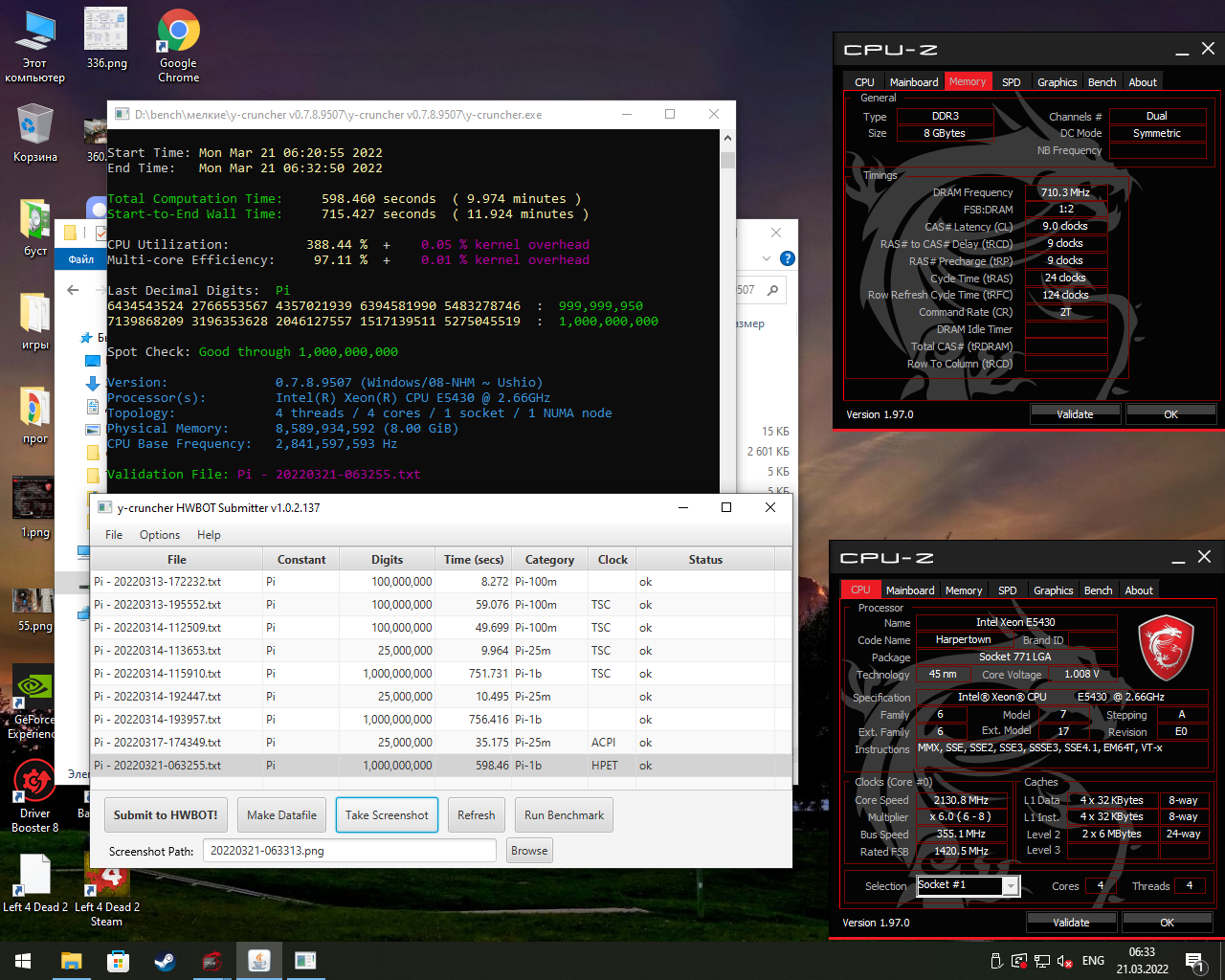Open the taskbar clock showing 06:33
This screenshot has width=1225, height=980.
tap(1142, 961)
